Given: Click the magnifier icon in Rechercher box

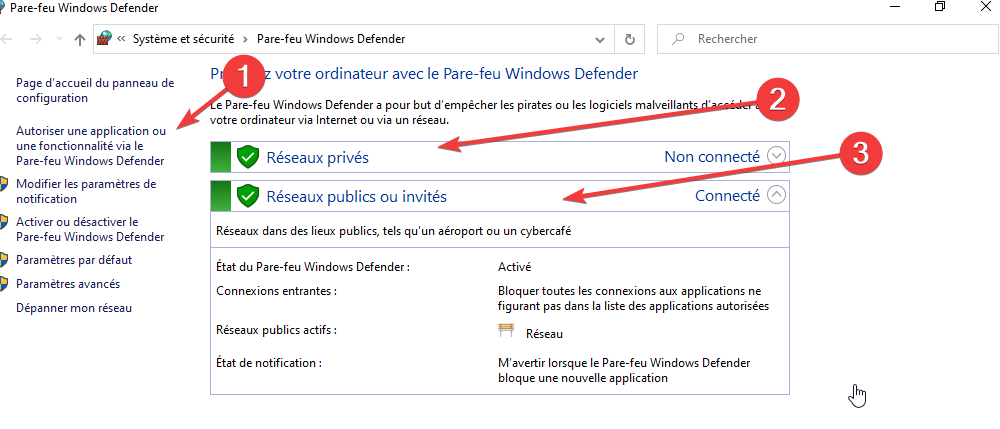Looking at the screenshot, I should 679,39.
